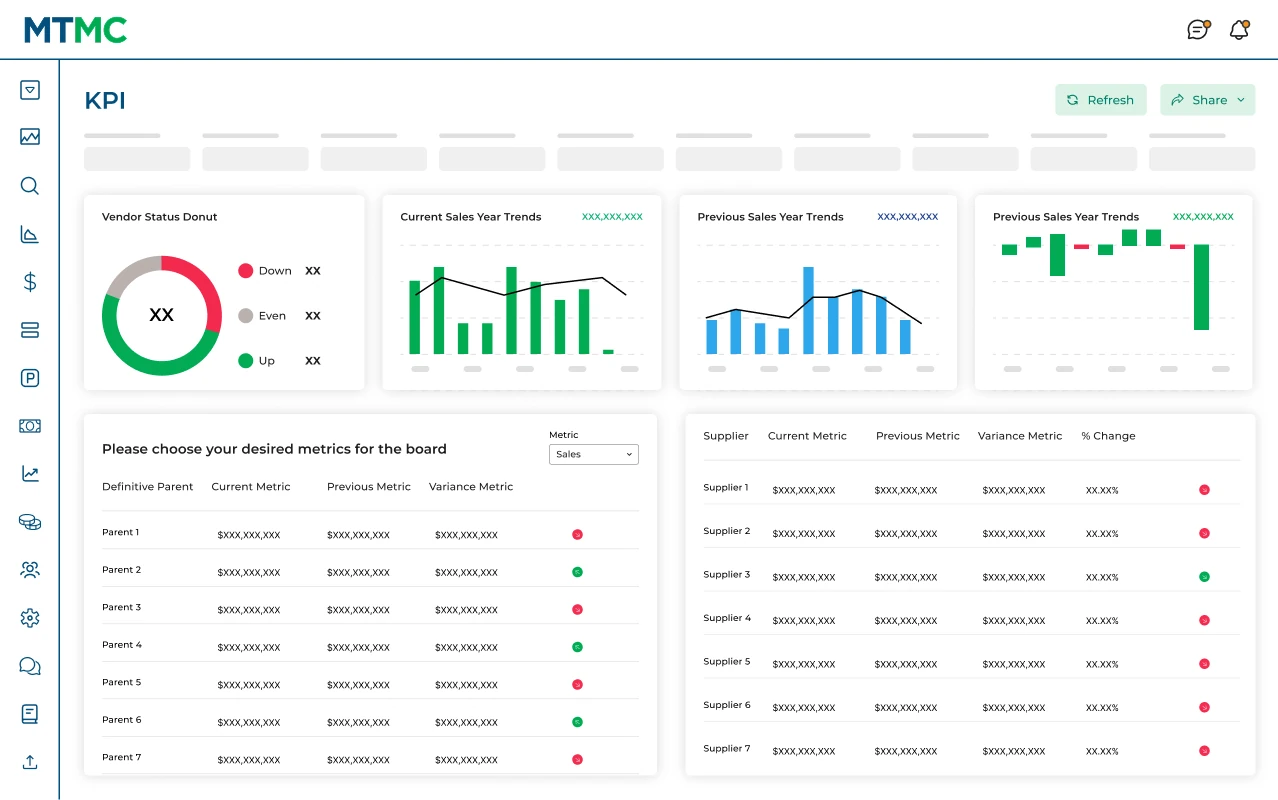Click 'Please choose your desired metrics' heading
The height and width of the screenshot is (800, 1278).
pyautogui.click(x=274, y=450)
